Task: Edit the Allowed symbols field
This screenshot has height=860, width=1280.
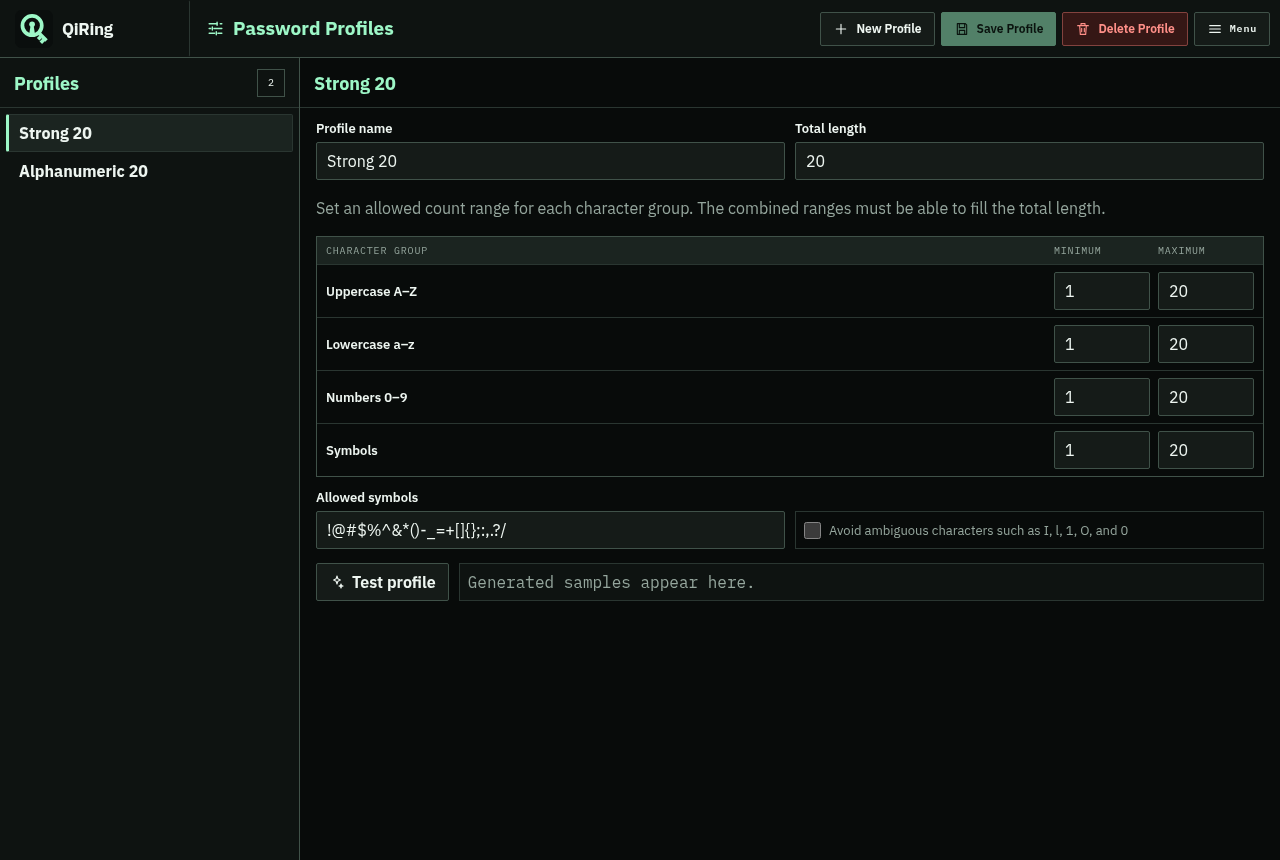Action: tap(550, 530)
